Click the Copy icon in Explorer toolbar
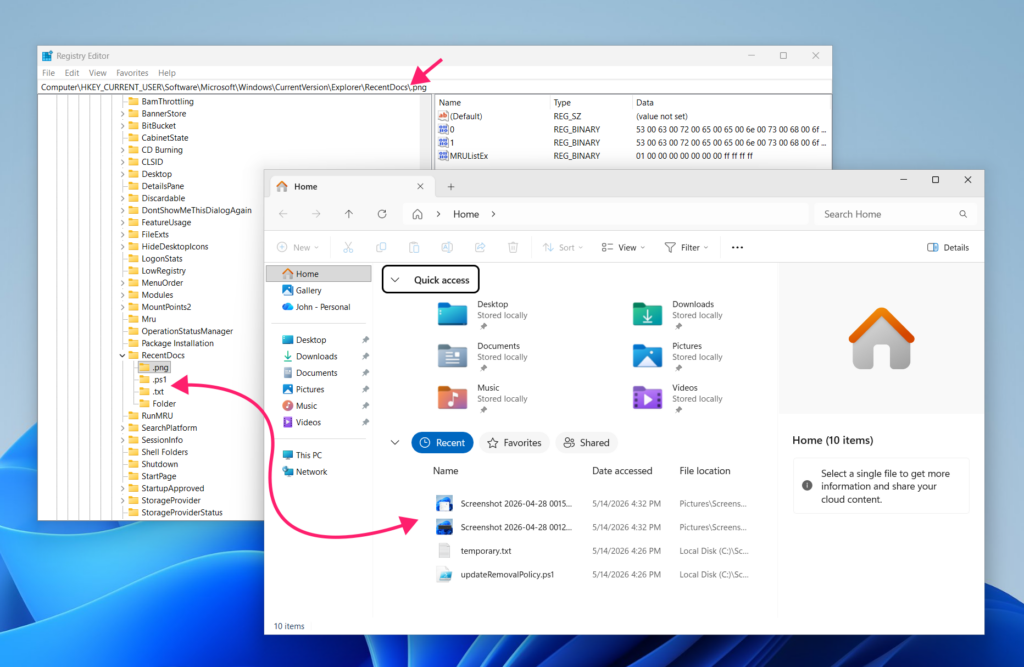 point(381,248)
